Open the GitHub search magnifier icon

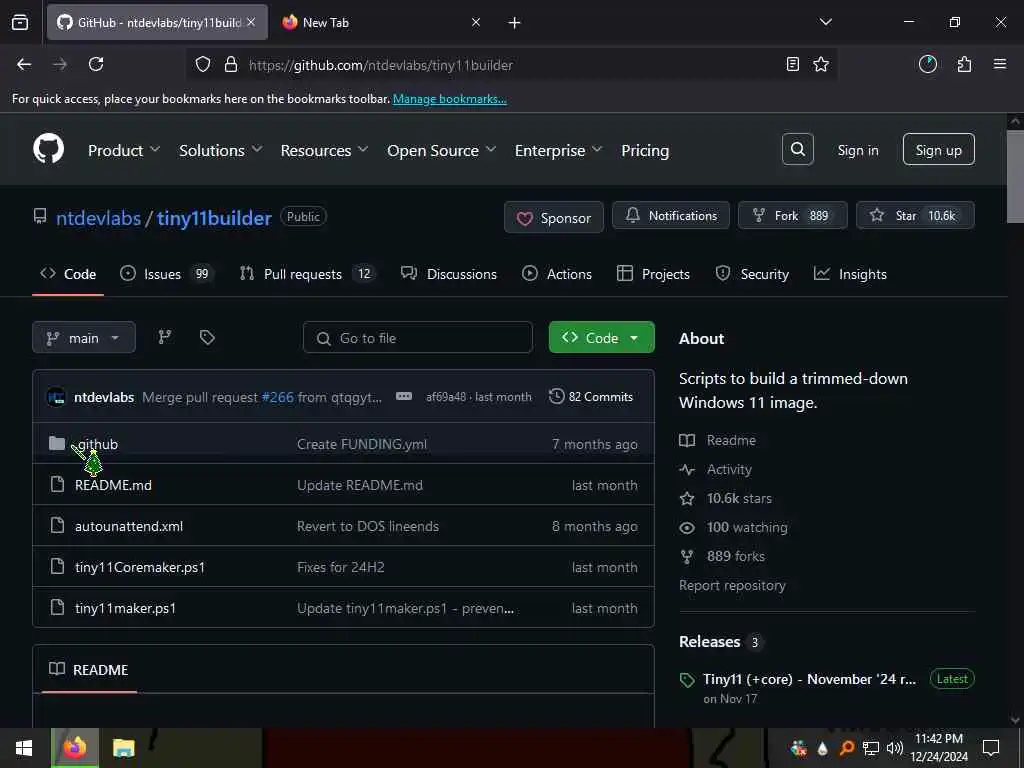pyautogui.click(x=797, y=150)
